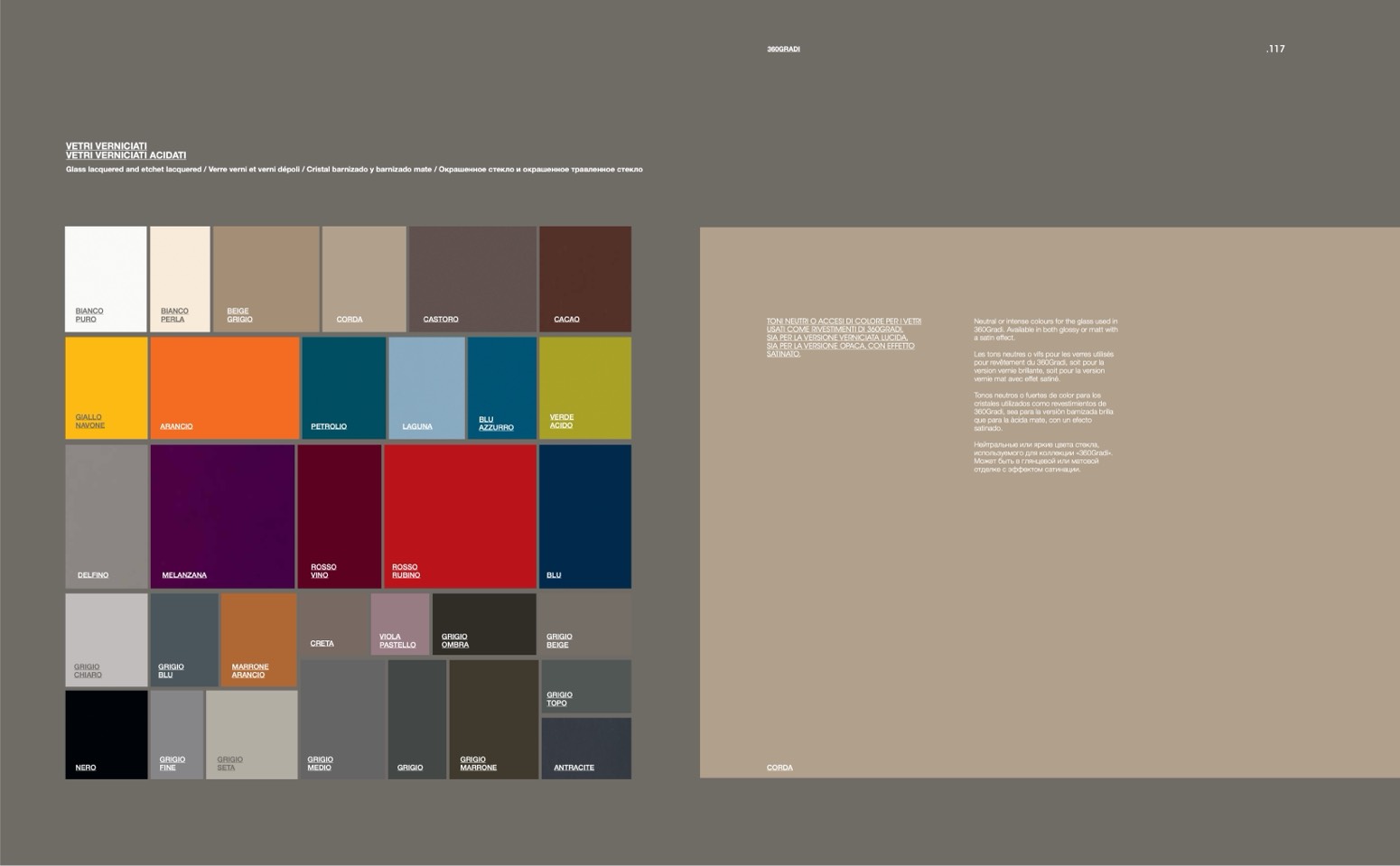1400x866 pixels.
Task: Pick the Marrone Arancio swatch
Action: 258,639
